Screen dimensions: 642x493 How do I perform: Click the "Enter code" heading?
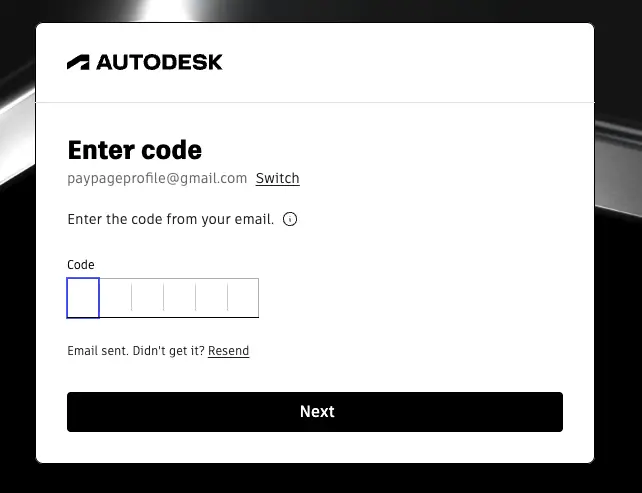click(134, 150)
